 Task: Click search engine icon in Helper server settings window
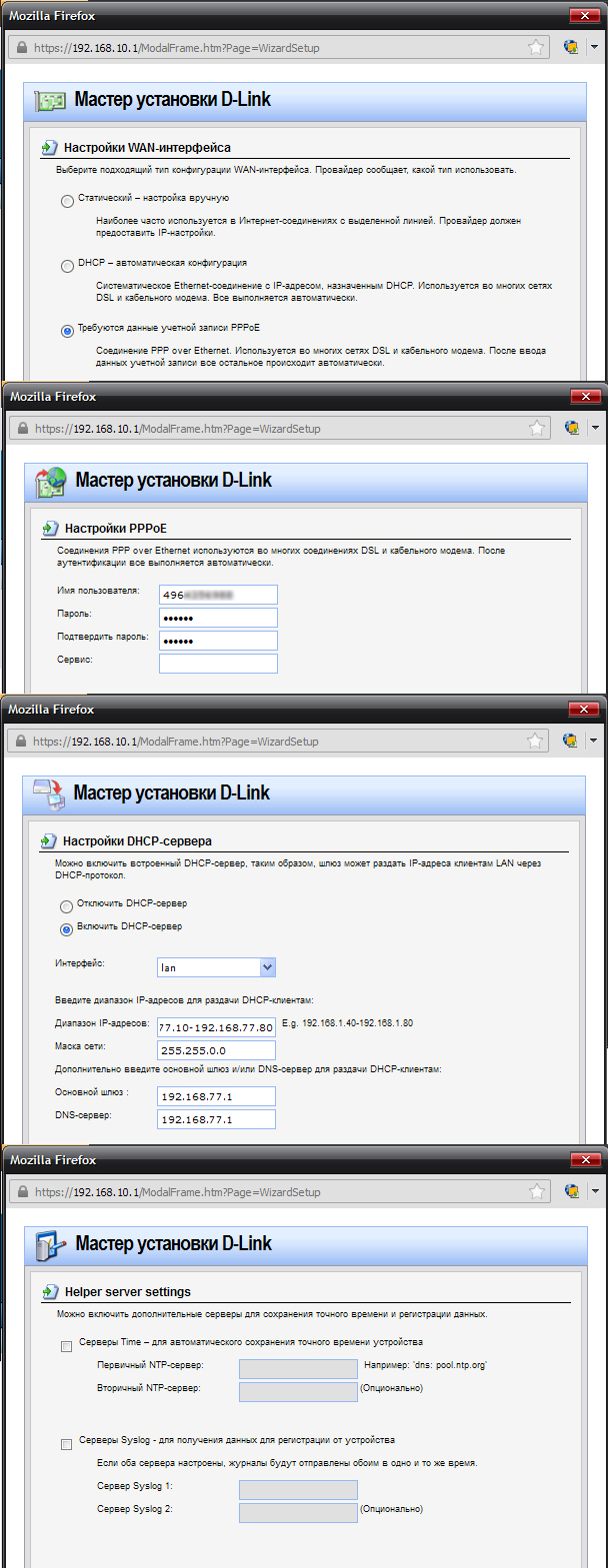tap(572, 1191)
